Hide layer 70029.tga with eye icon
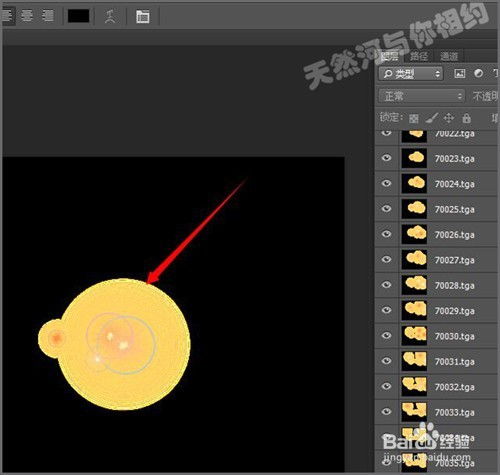 click(386, 310)
